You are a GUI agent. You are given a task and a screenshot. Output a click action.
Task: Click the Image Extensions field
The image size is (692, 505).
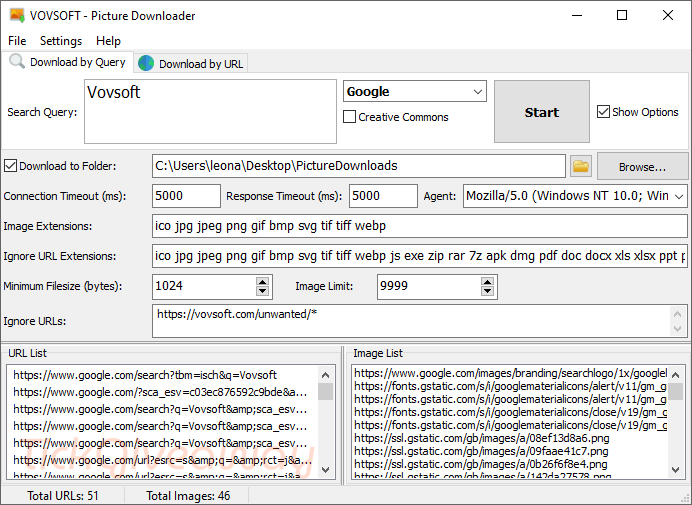click(x=419, y=226)
